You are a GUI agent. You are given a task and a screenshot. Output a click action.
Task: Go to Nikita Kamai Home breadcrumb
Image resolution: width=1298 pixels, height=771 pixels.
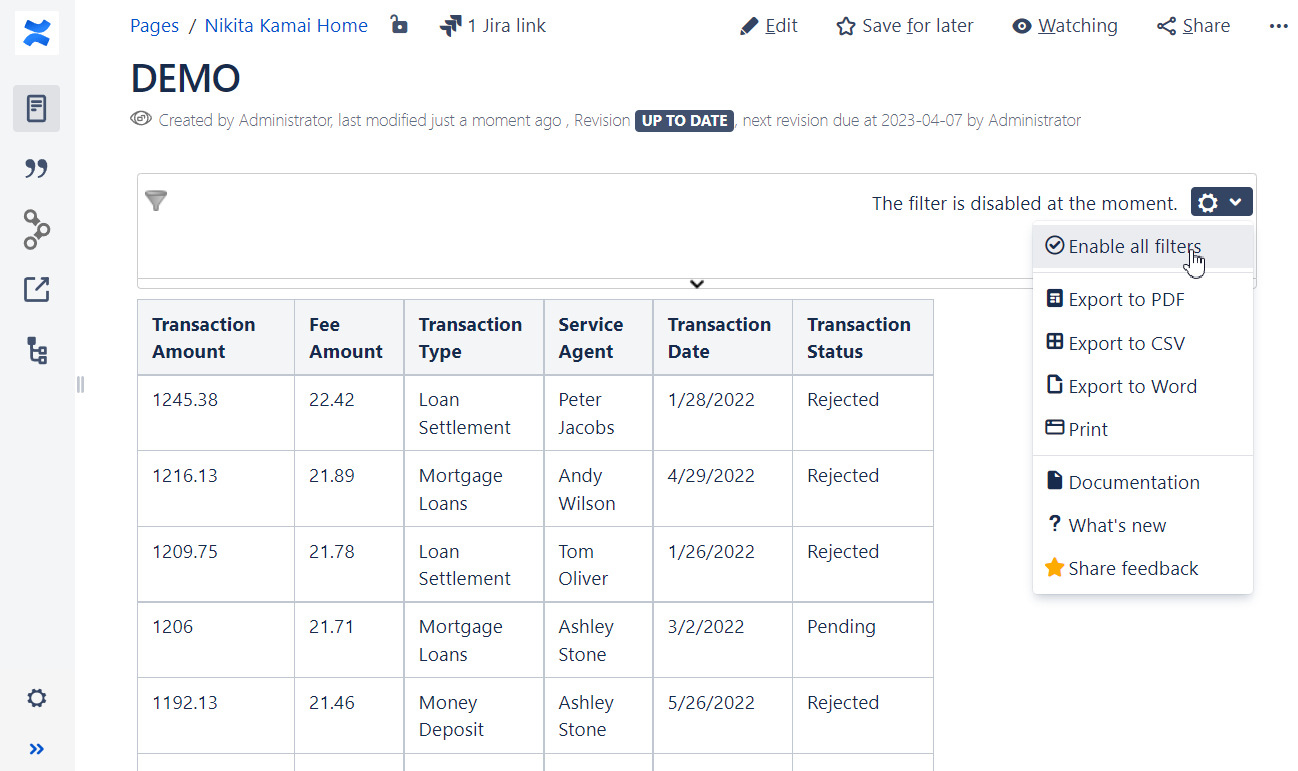(x=286, y=26)
